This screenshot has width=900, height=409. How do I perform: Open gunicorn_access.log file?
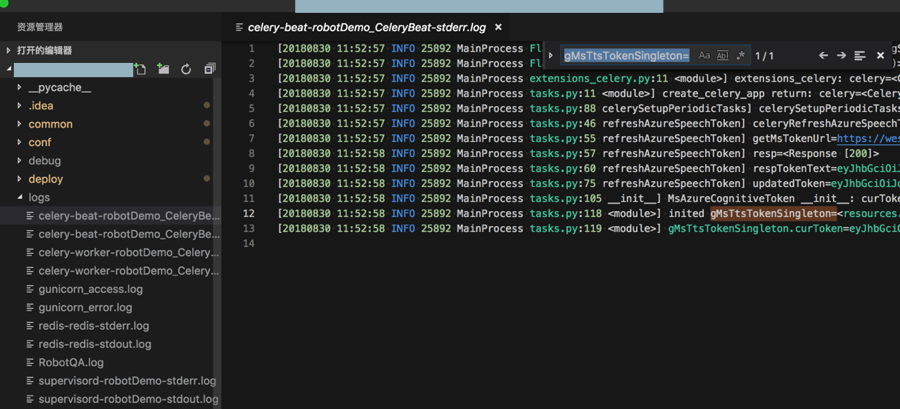(90, 289)
